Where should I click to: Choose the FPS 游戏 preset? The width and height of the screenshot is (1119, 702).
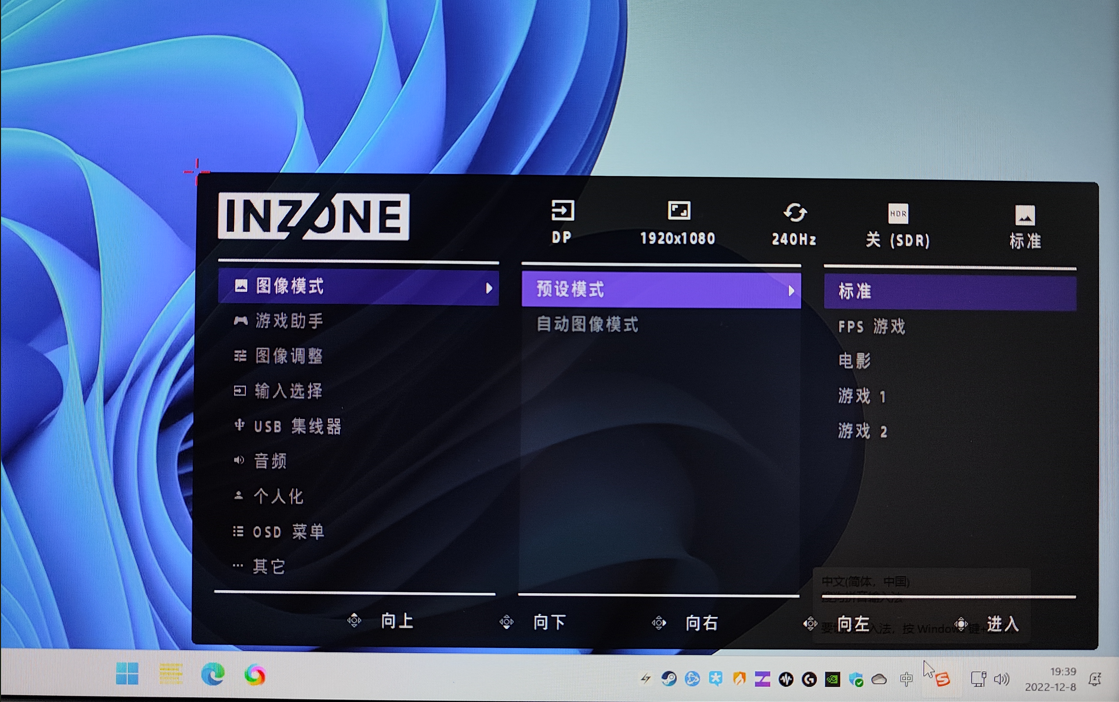pyautogui.click(x=871, y=327)
